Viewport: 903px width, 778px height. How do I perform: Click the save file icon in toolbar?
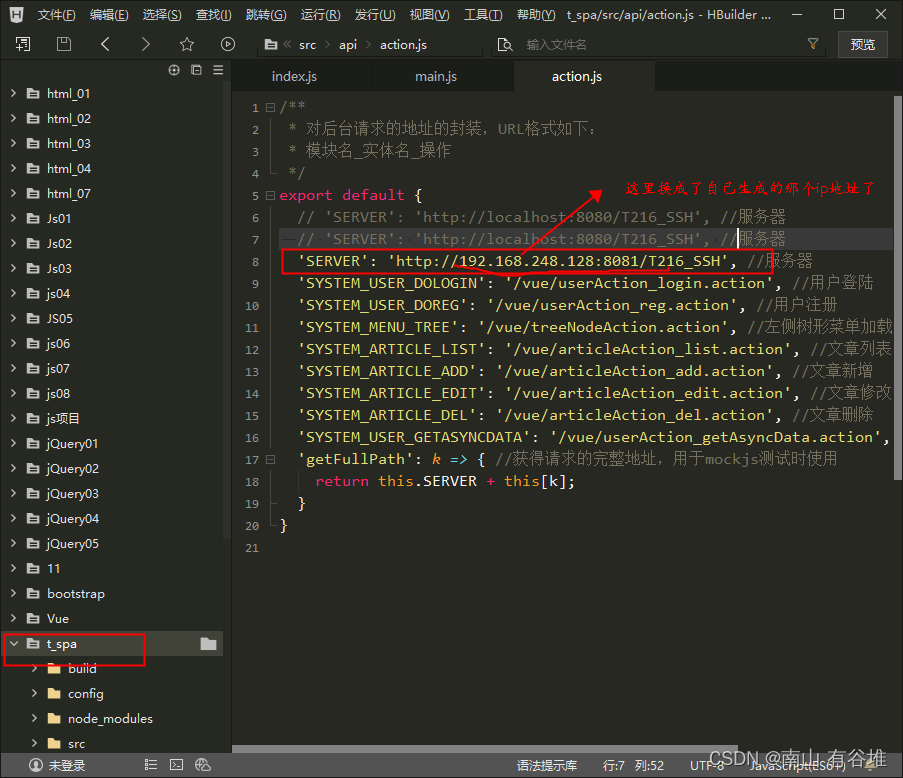tap(64, 44)
